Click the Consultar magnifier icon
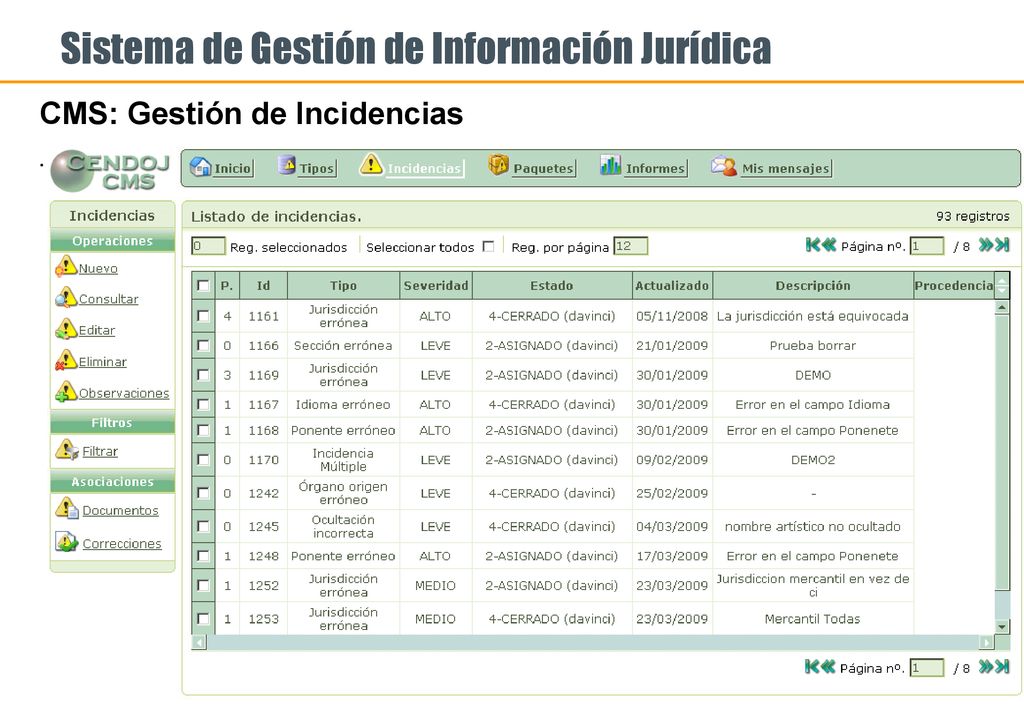This screenshot has width=1024, height=728. click(x=66, y=297)
